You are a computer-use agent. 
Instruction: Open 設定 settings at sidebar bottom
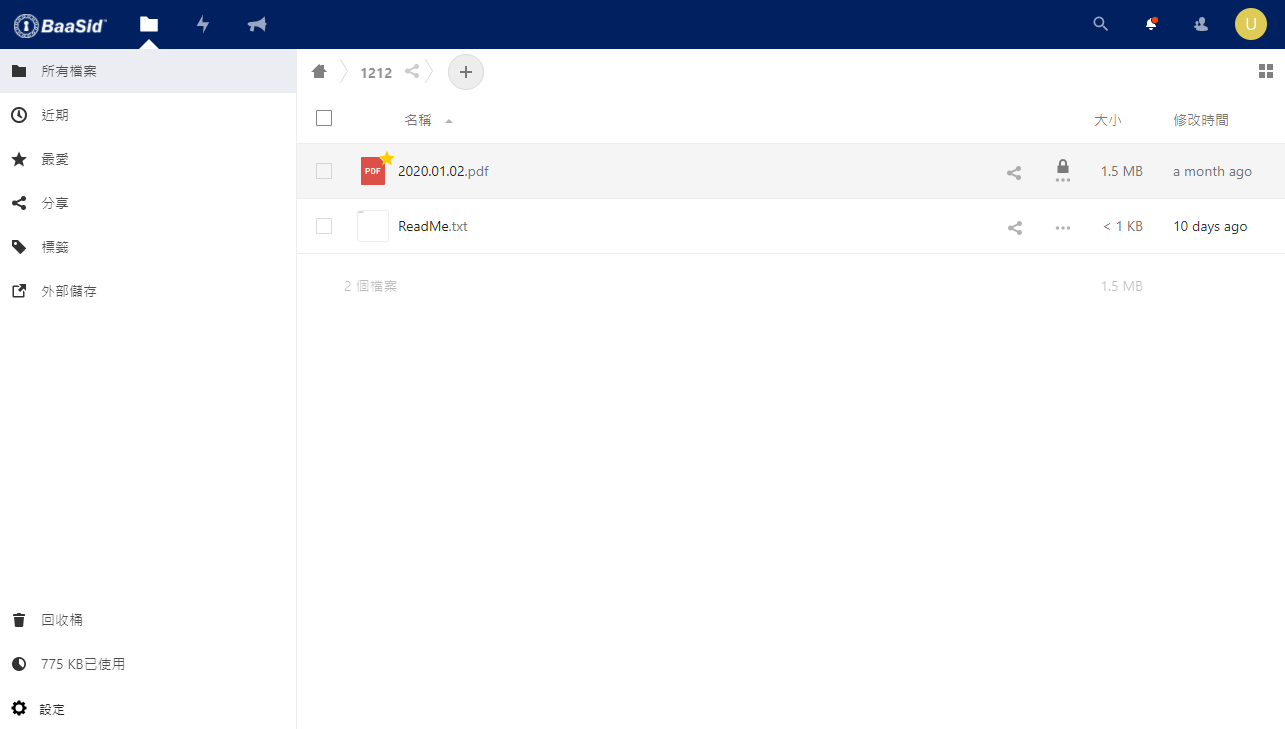coord(52,709)
